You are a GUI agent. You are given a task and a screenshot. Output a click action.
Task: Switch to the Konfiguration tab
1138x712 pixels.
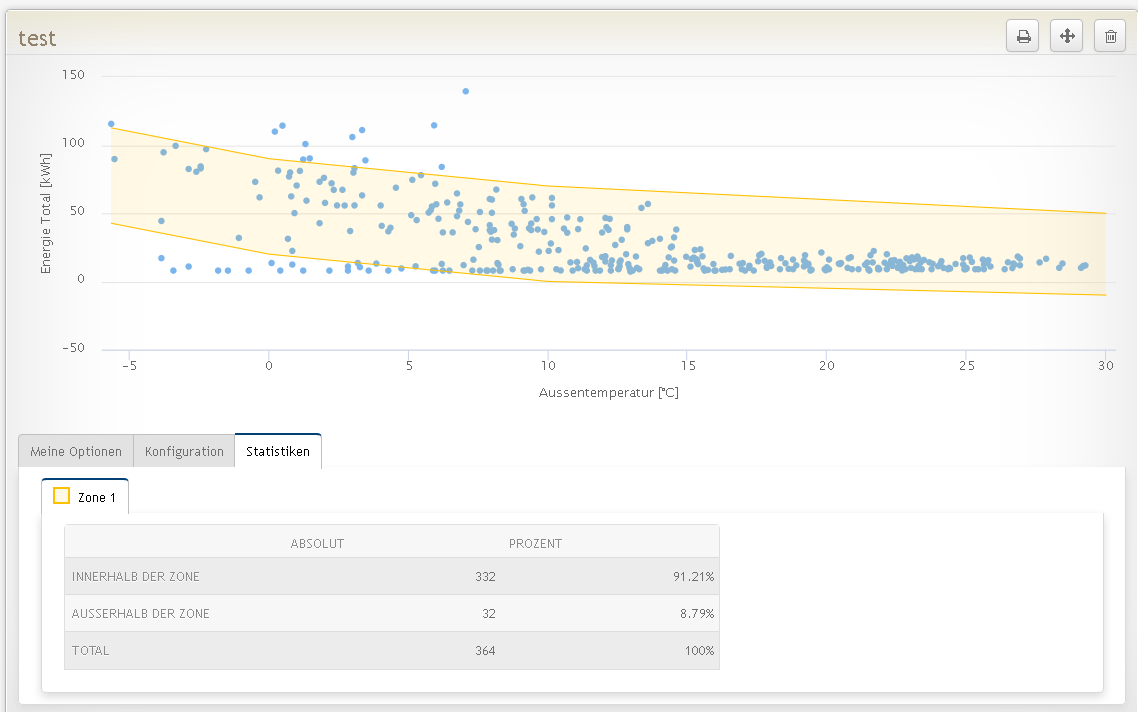[x=184, y=451]
